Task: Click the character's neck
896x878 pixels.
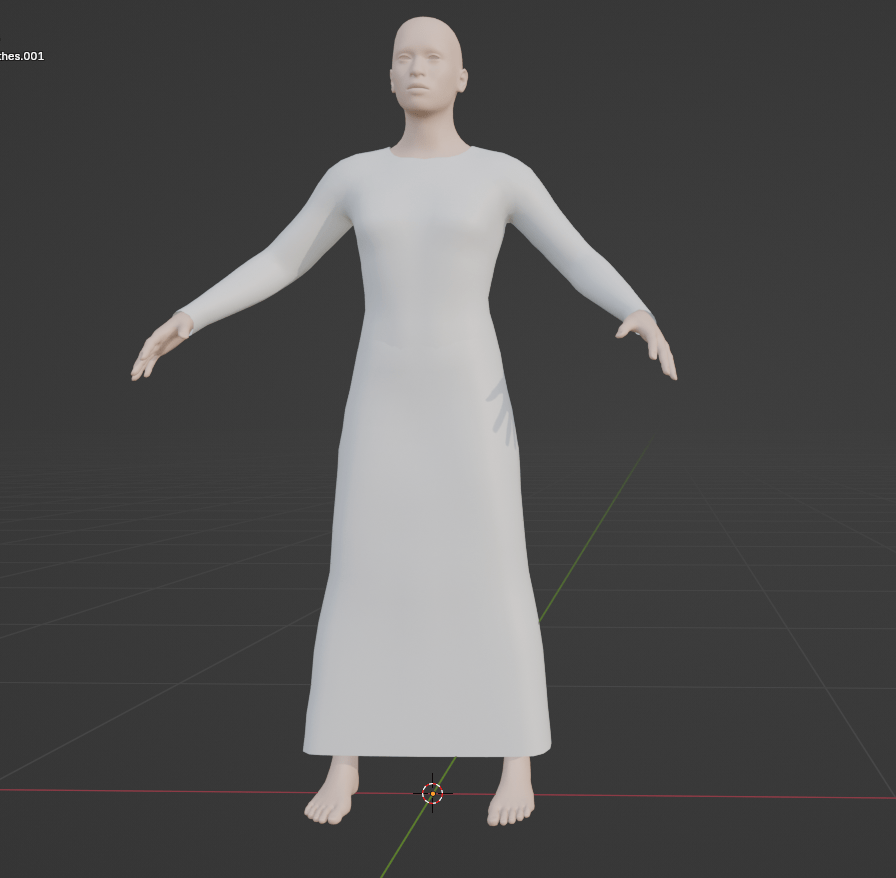Action: [x=430, y=130]
